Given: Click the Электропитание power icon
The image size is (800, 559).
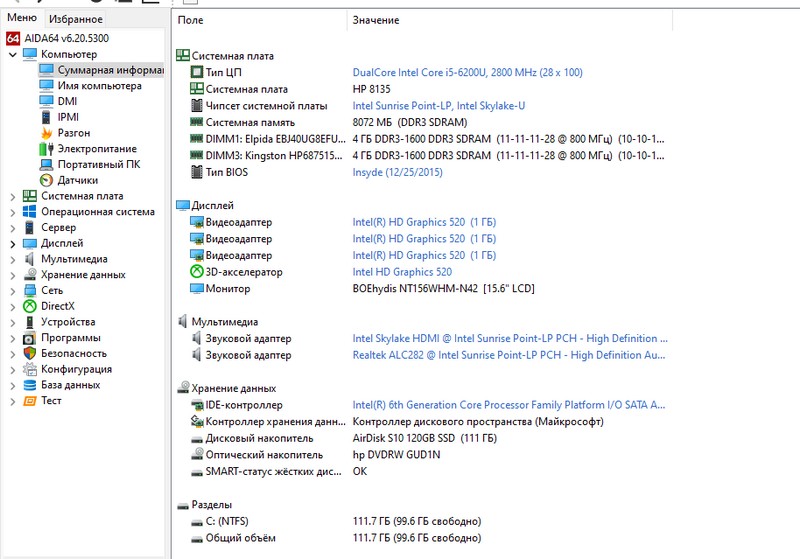Looking at the screenshot, I should pos(46,149).
